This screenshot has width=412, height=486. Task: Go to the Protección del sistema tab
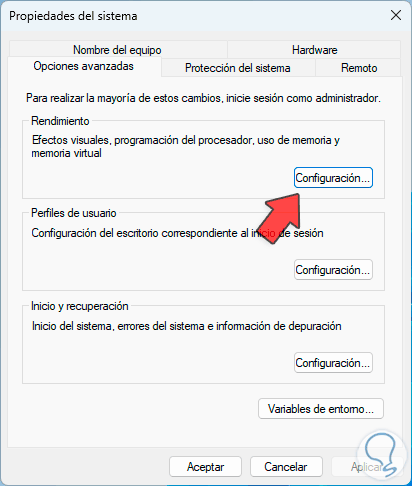(x=238, y=68)
